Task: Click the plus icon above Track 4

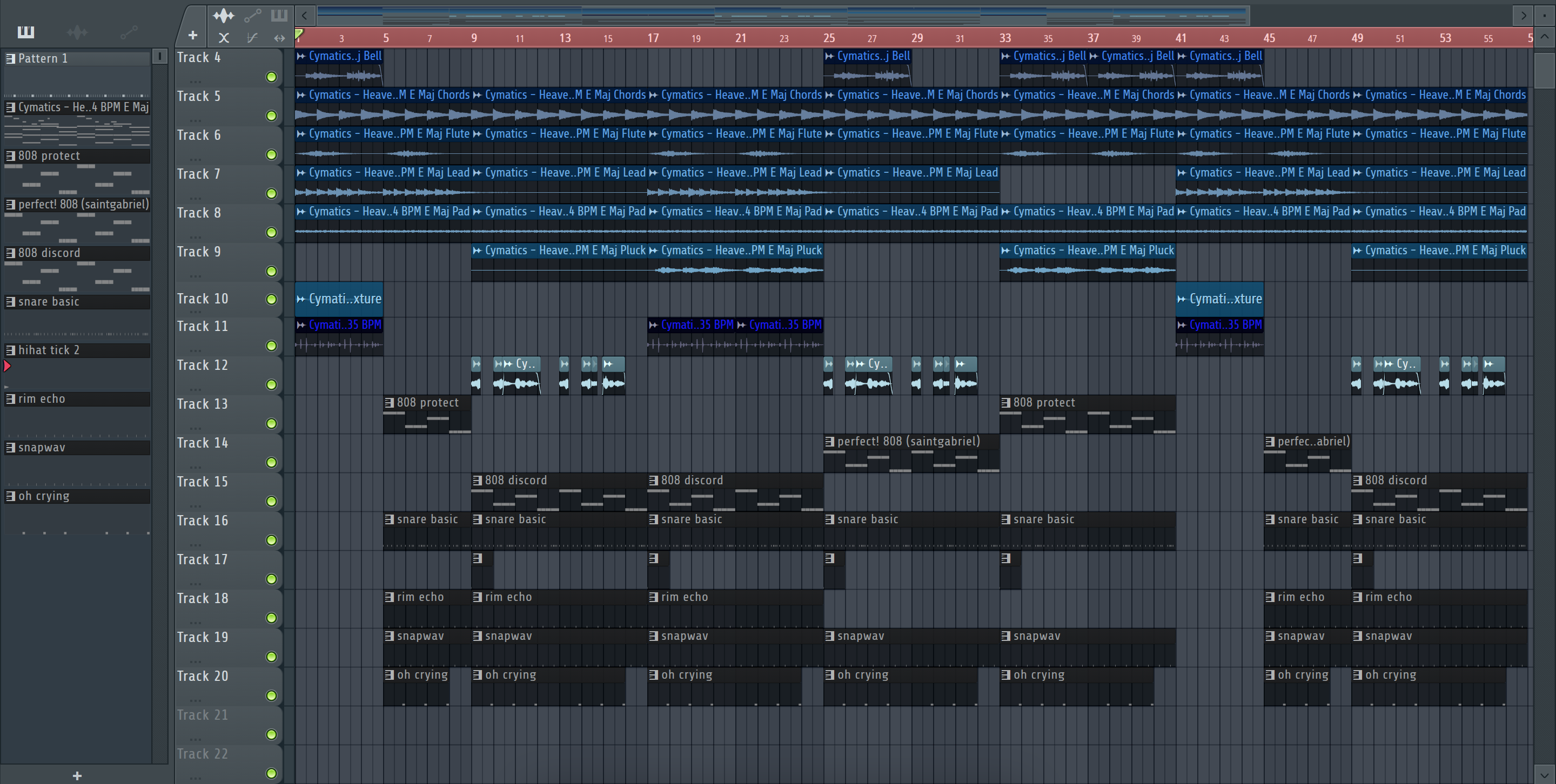Action: point(193,36)
